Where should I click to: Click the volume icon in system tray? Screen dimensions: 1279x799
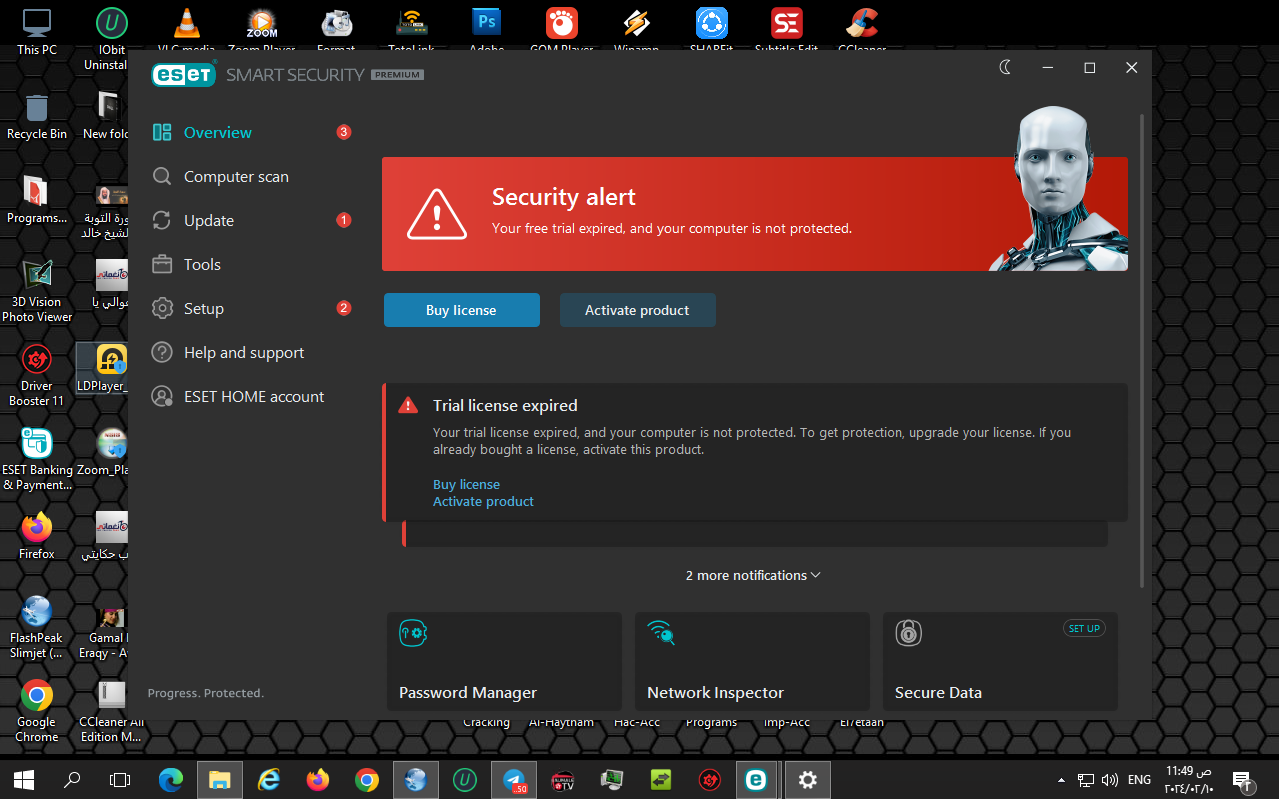pyautogui.click(x=1109, y=780)
